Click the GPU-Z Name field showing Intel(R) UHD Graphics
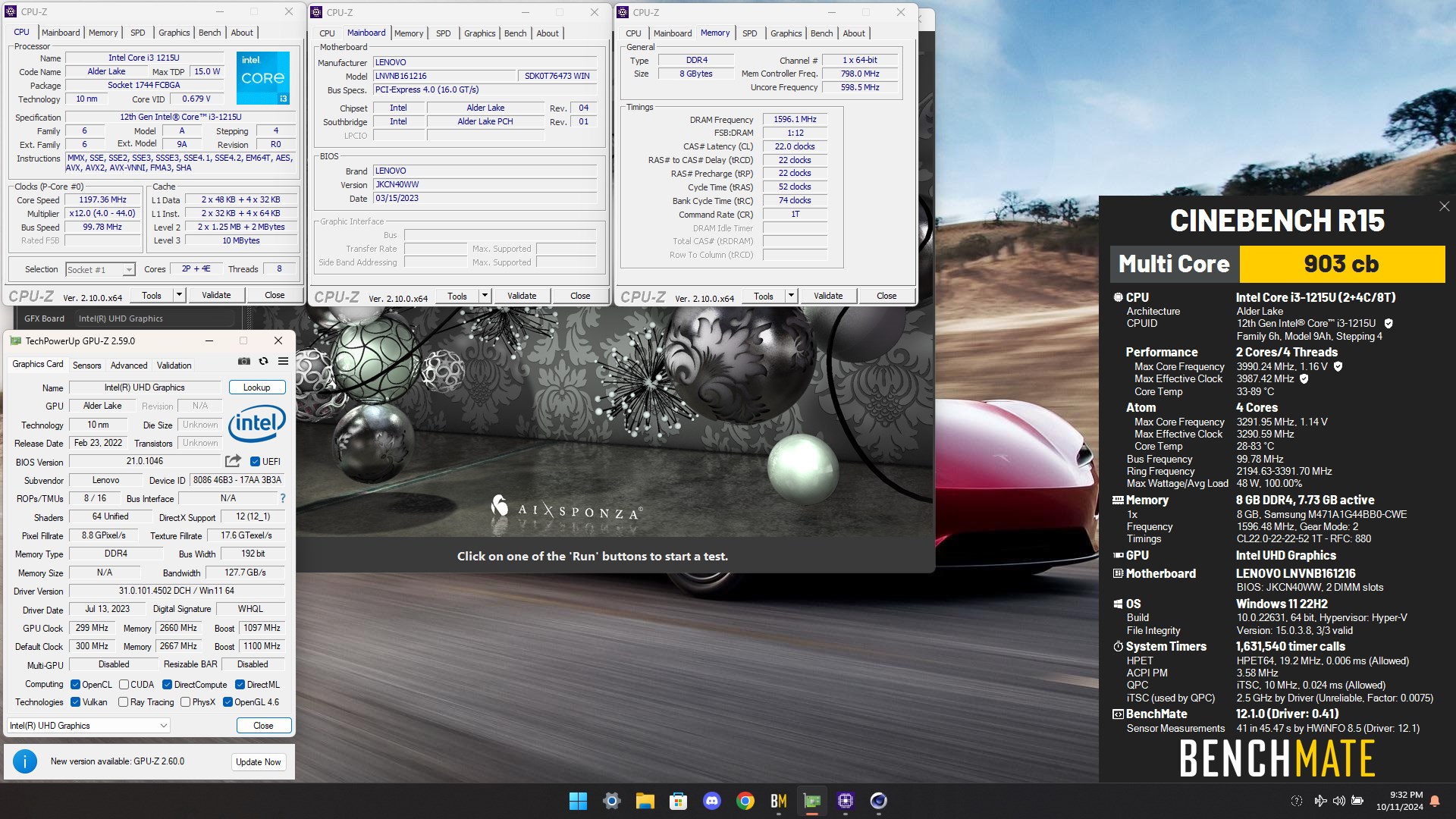The image size is (1456, 819). pos(145,388)
